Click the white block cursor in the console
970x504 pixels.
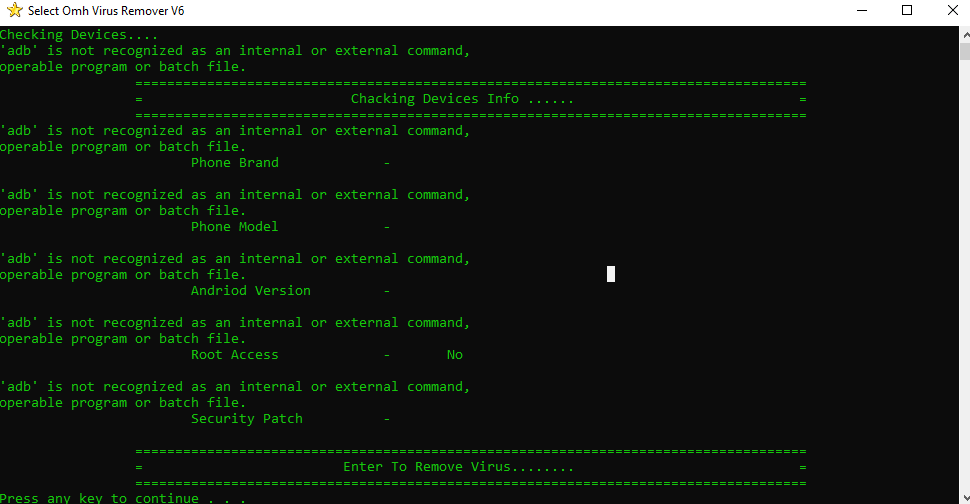[611, 274]
